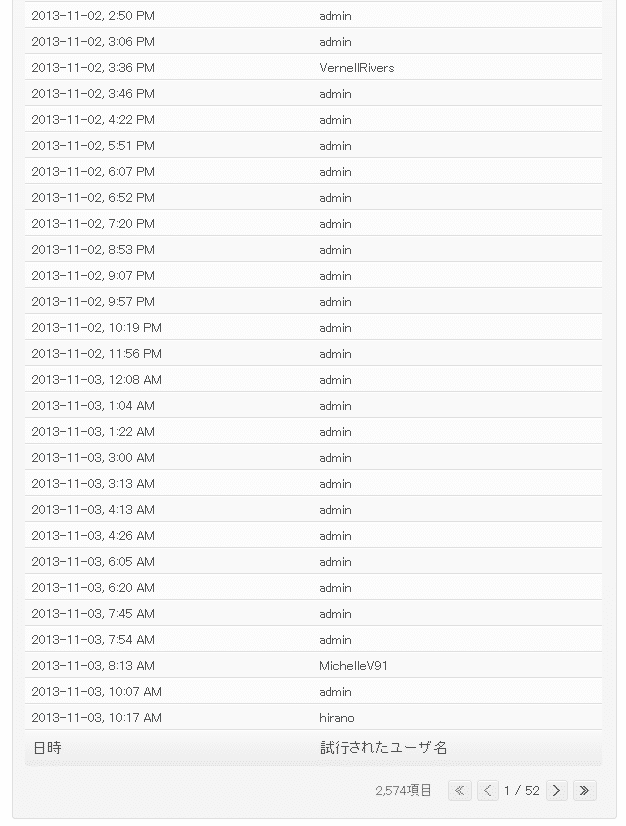Screen dimensions: 626x826
Task: Click the 試行されたユーザ名 column footer
Action: coord(384,748)
